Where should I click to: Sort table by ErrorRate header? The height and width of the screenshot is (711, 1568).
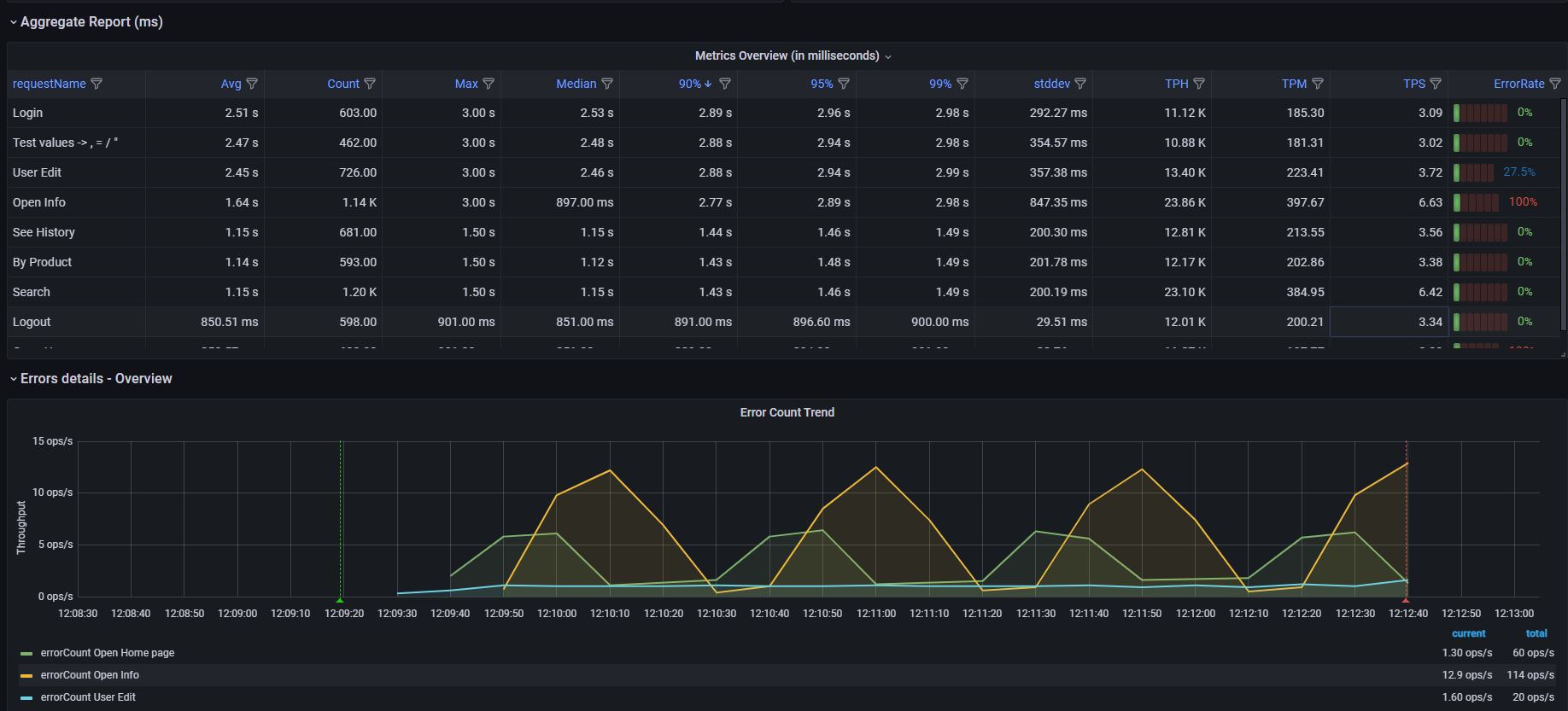(x=1519, y=84)
